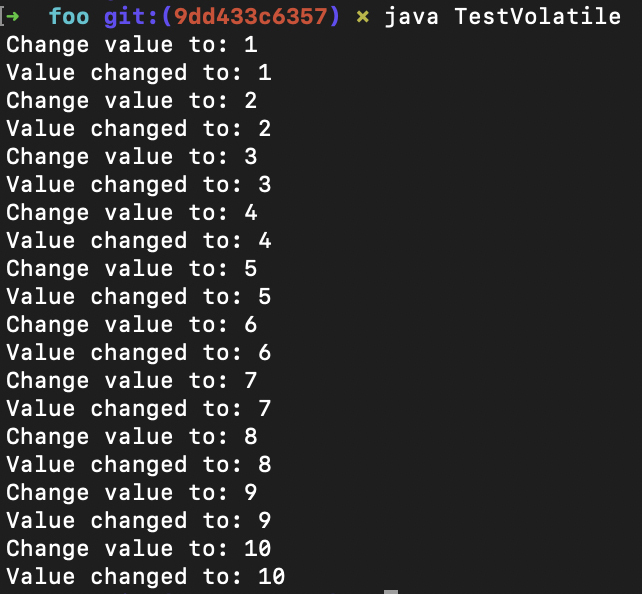Click the final line "Value changed to: 10"

[145, 577]
